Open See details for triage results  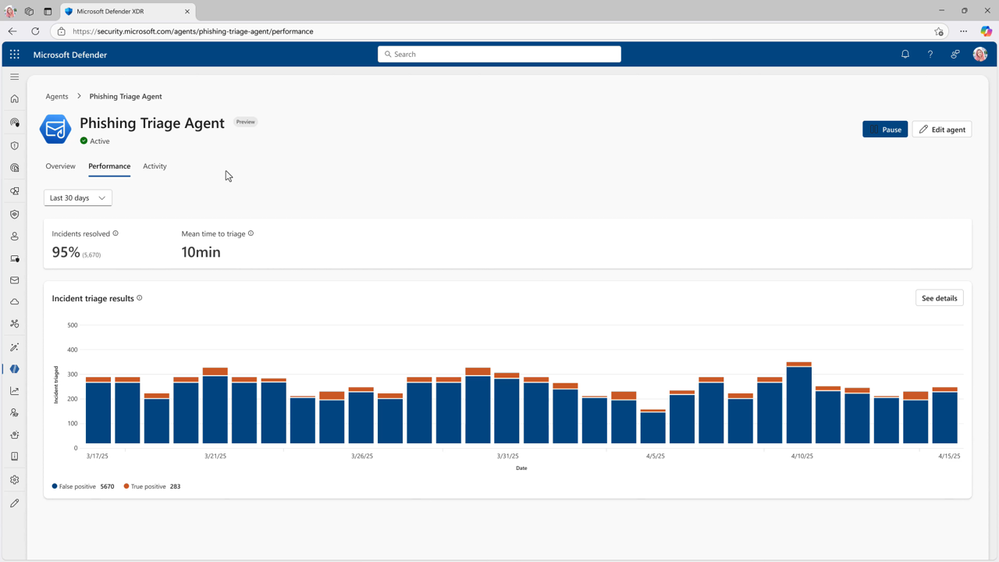coord(939,298)
